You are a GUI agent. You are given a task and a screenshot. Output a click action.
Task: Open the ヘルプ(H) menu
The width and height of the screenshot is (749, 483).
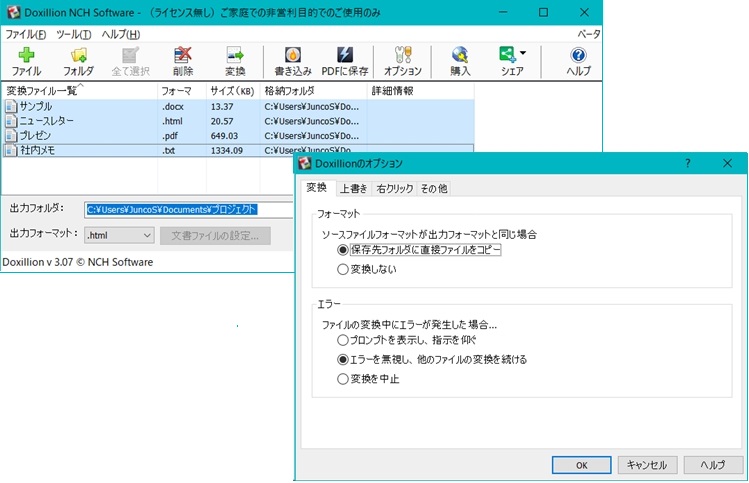coord(121,34)
